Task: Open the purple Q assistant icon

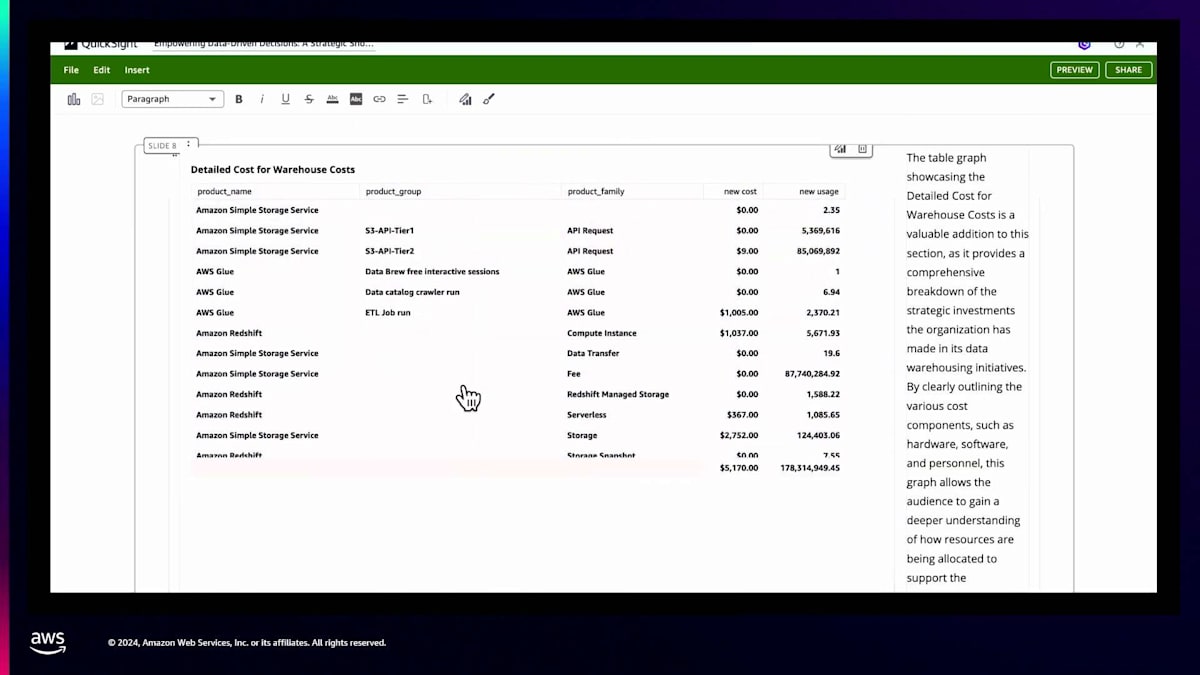Action: (x=1085, y=44)
